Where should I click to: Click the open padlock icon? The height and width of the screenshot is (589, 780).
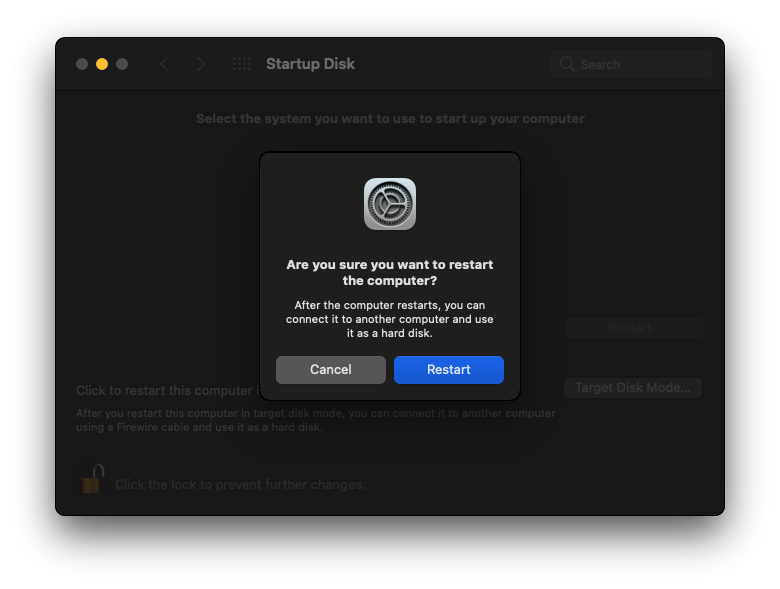(x=93, y=479)
